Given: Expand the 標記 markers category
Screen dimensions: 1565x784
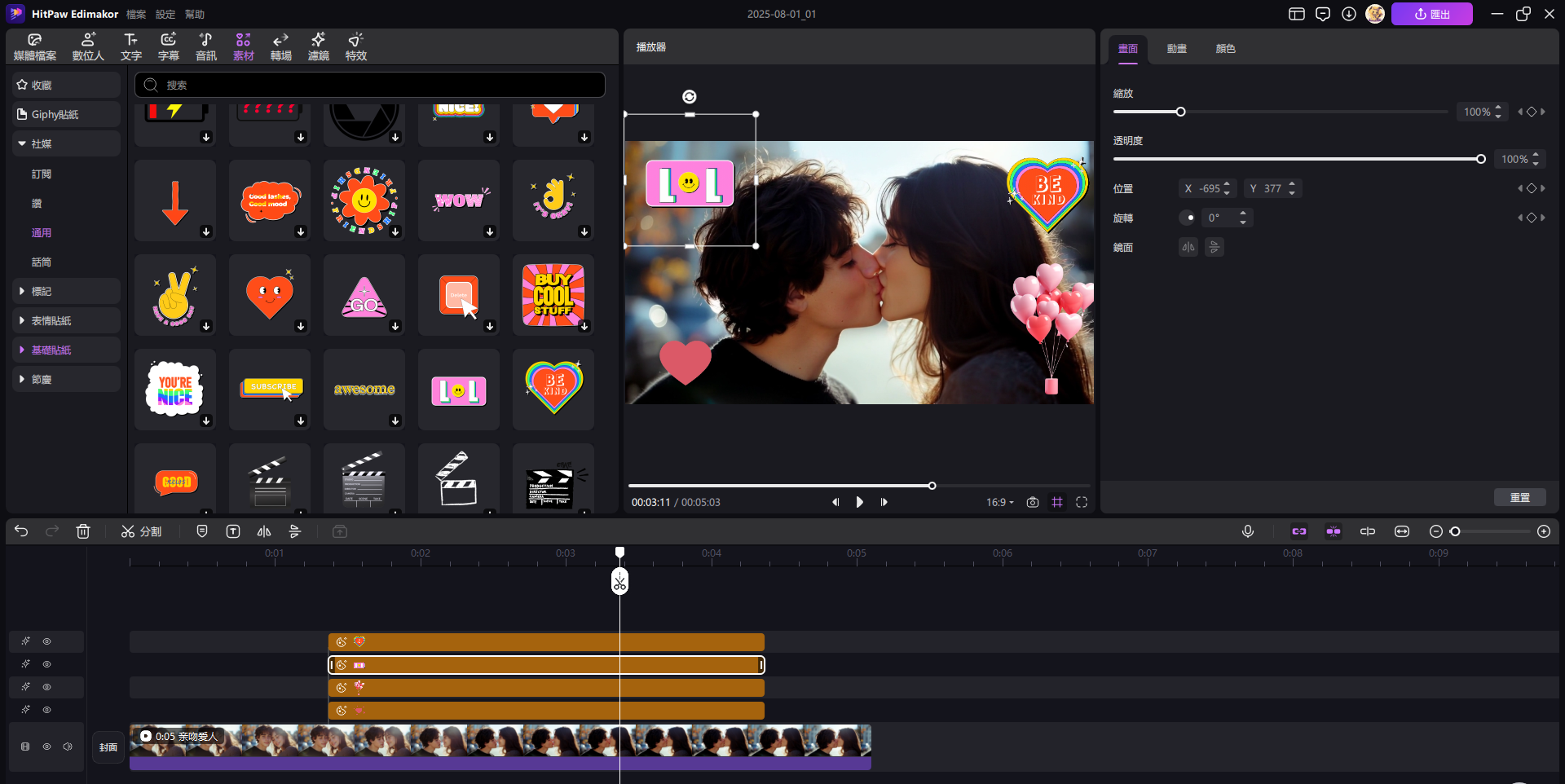Looking at the screenshot, I should tap(67, 291).
